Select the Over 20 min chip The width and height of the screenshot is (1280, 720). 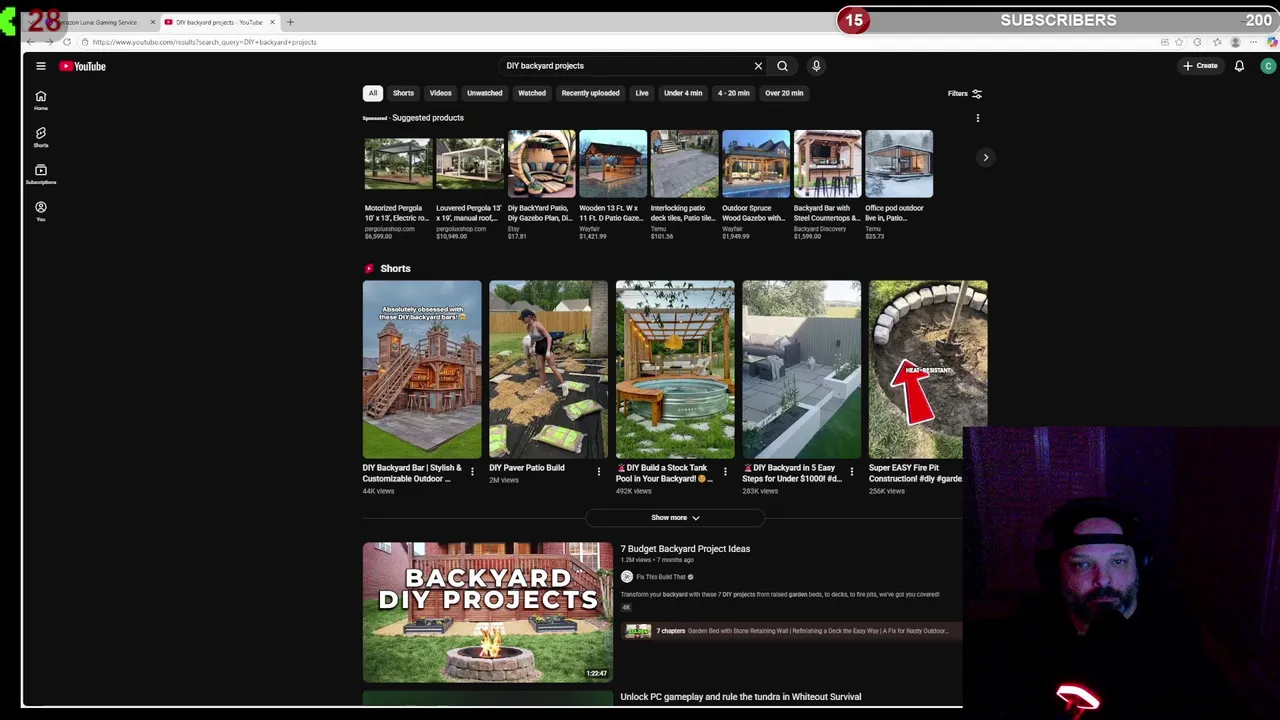pyautogui.click(x=784, y=93)
